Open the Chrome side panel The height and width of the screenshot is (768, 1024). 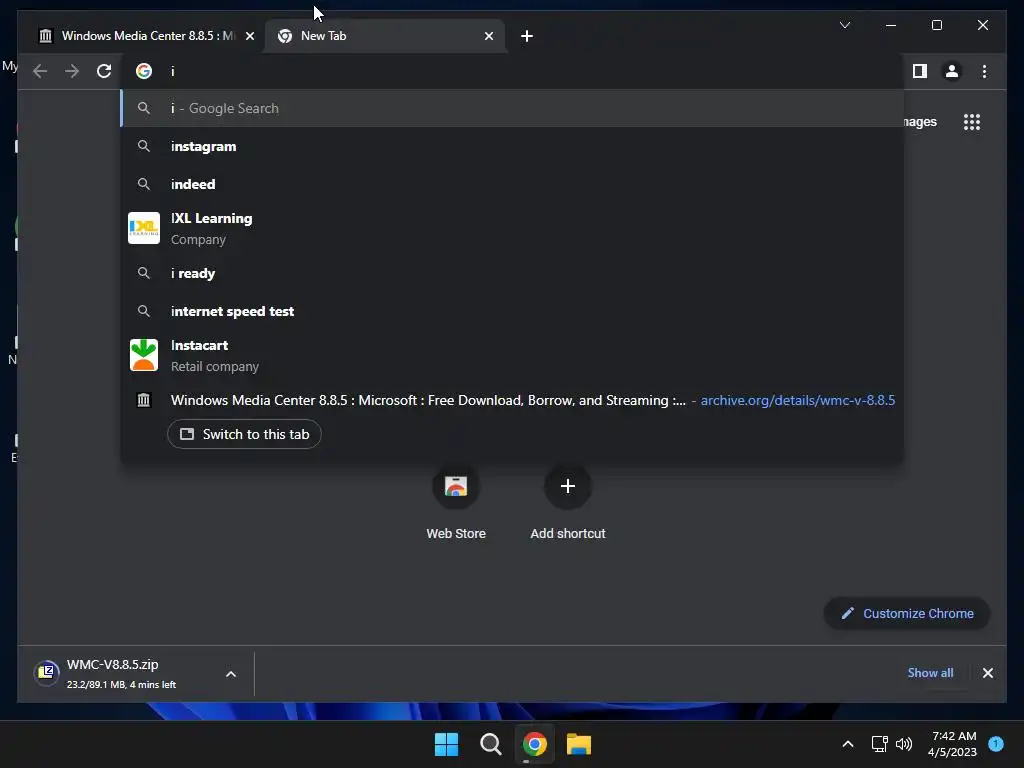(920, 71)
